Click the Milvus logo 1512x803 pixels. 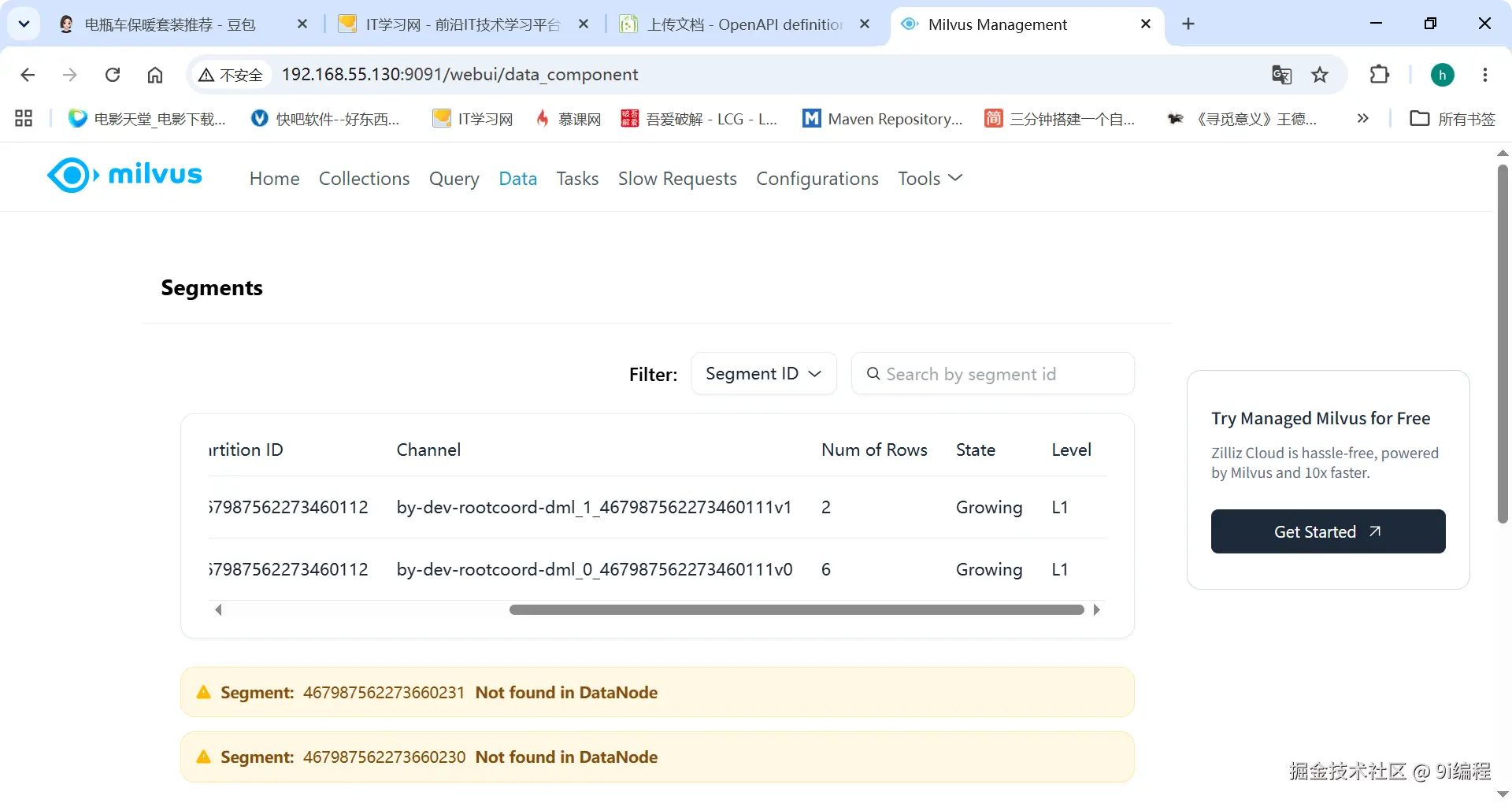pyautogui.click(x=124, y=175)
